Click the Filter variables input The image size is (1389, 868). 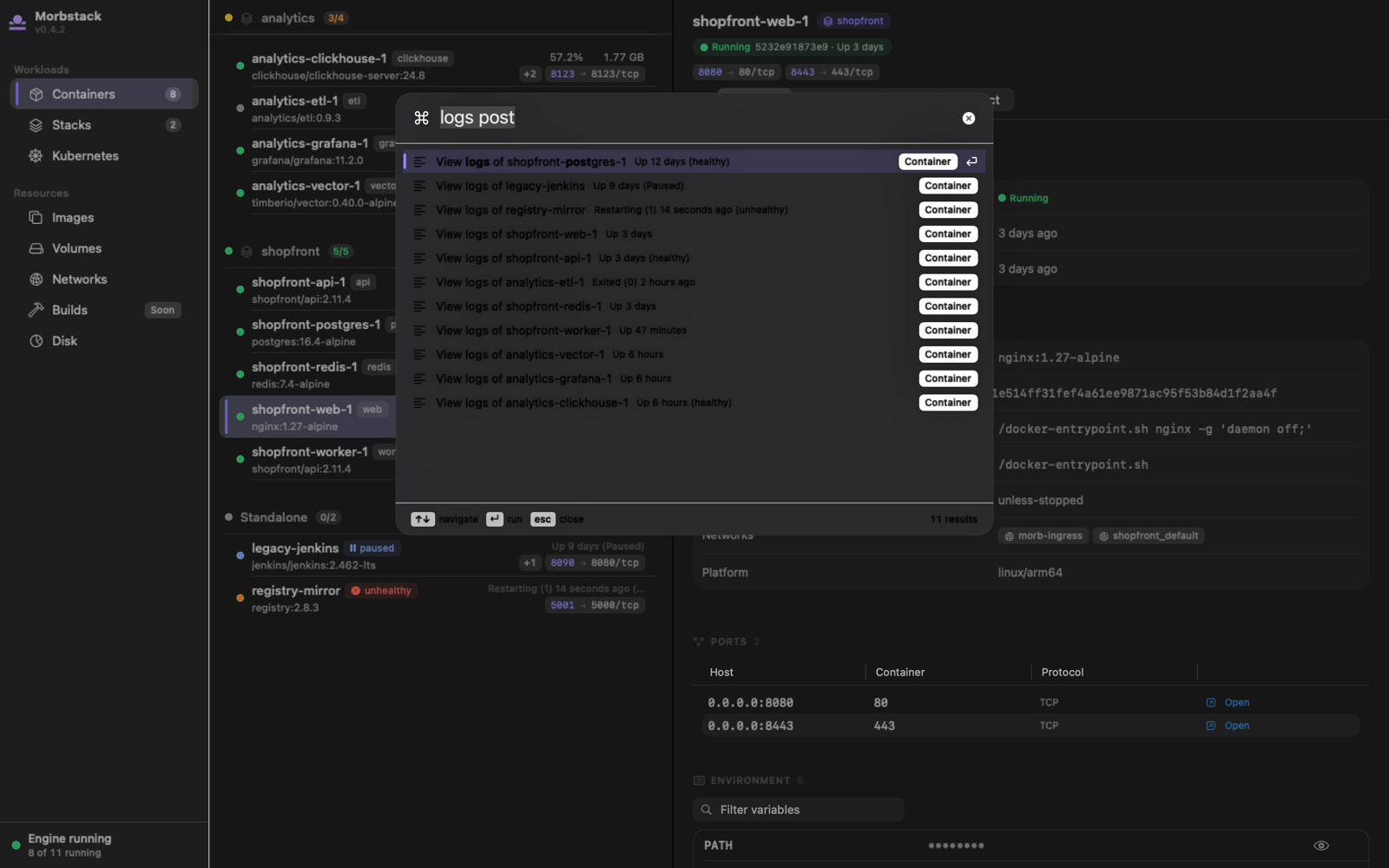point(799,810)
